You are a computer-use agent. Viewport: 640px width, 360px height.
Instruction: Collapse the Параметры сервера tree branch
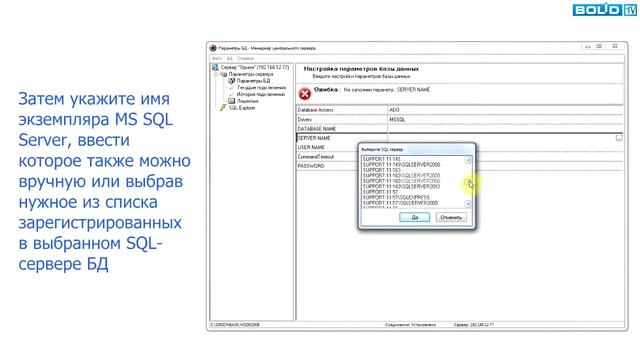217,75
